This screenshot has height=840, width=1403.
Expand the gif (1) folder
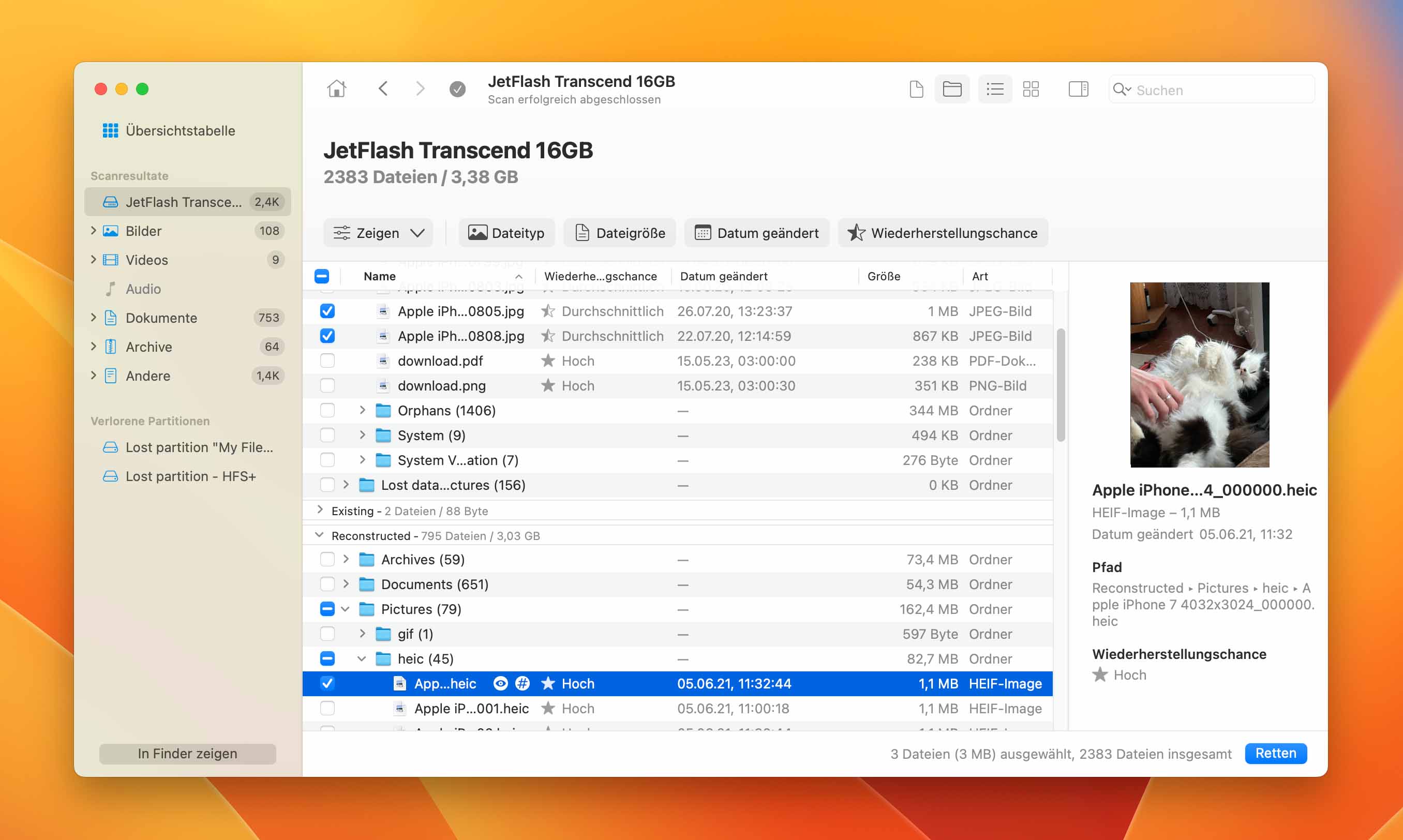click(x=362, y=634)
